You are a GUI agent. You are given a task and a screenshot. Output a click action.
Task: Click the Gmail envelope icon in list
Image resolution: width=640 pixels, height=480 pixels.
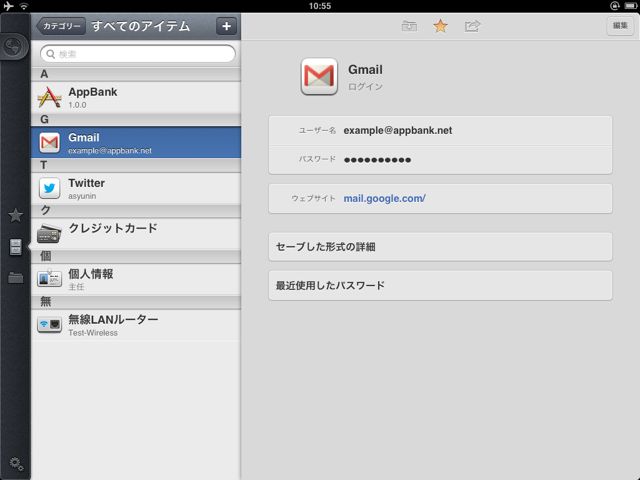coord(49,142)
